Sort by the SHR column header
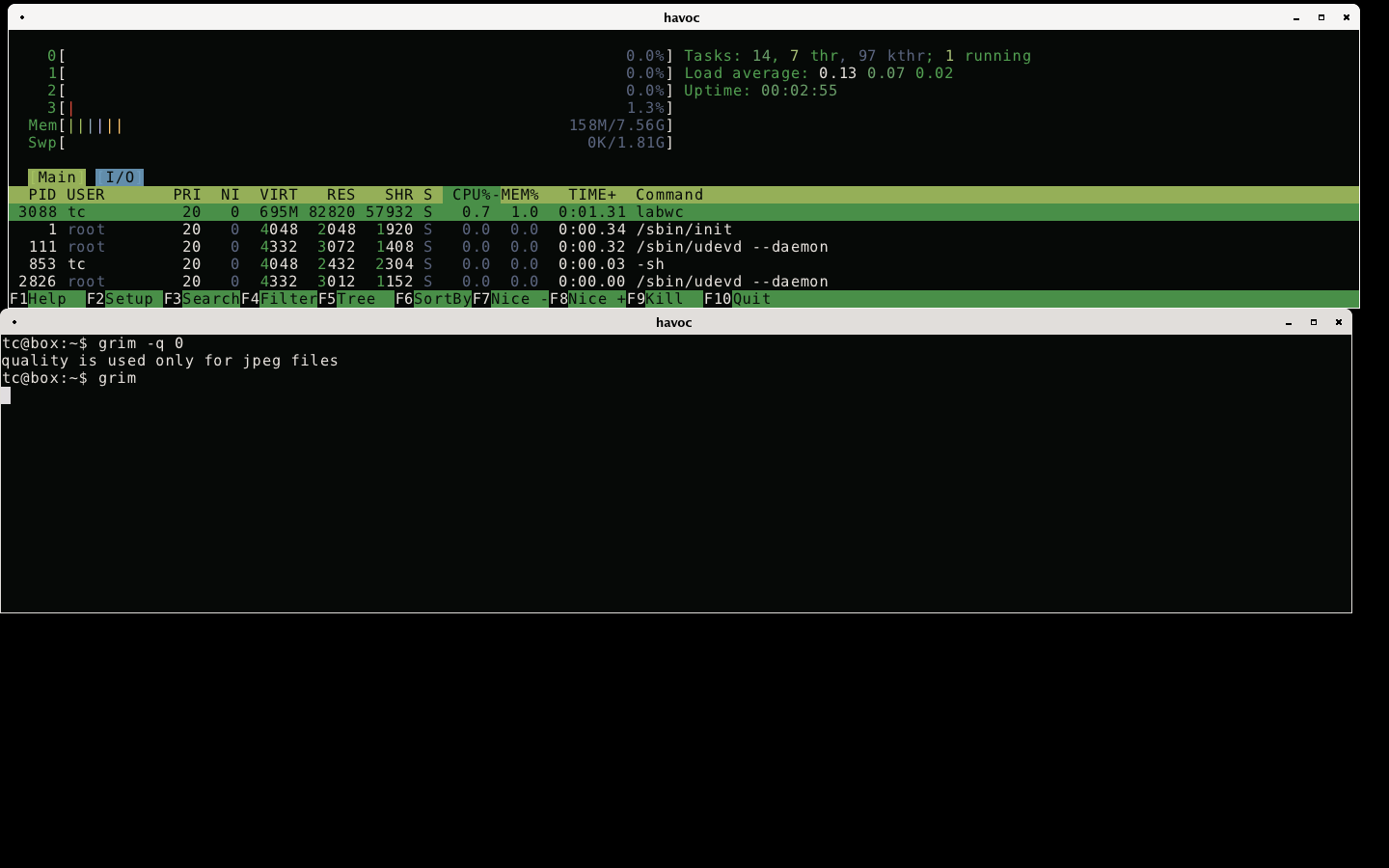1389x868 pixels. (398, 195)
